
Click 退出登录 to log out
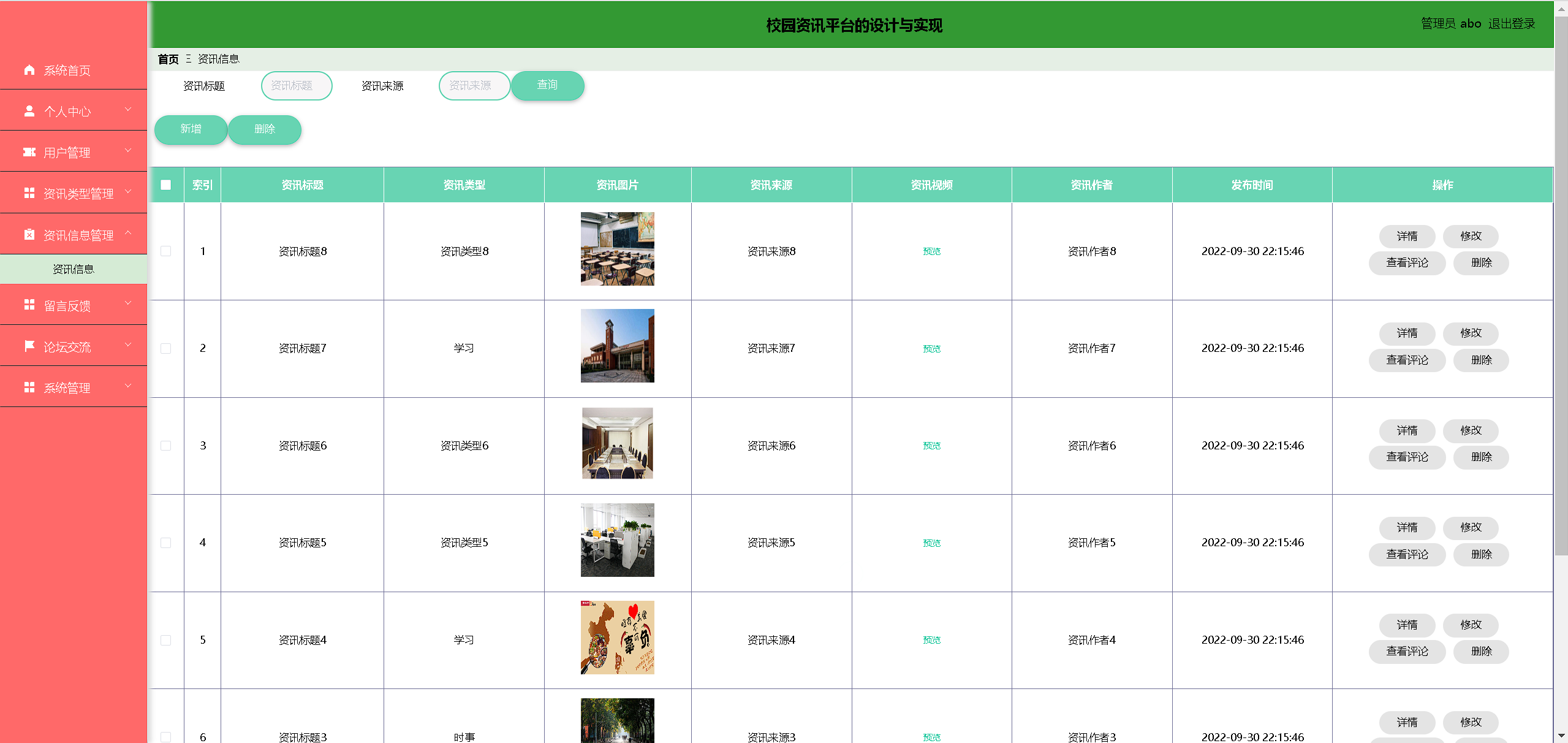coord(1511,24)
